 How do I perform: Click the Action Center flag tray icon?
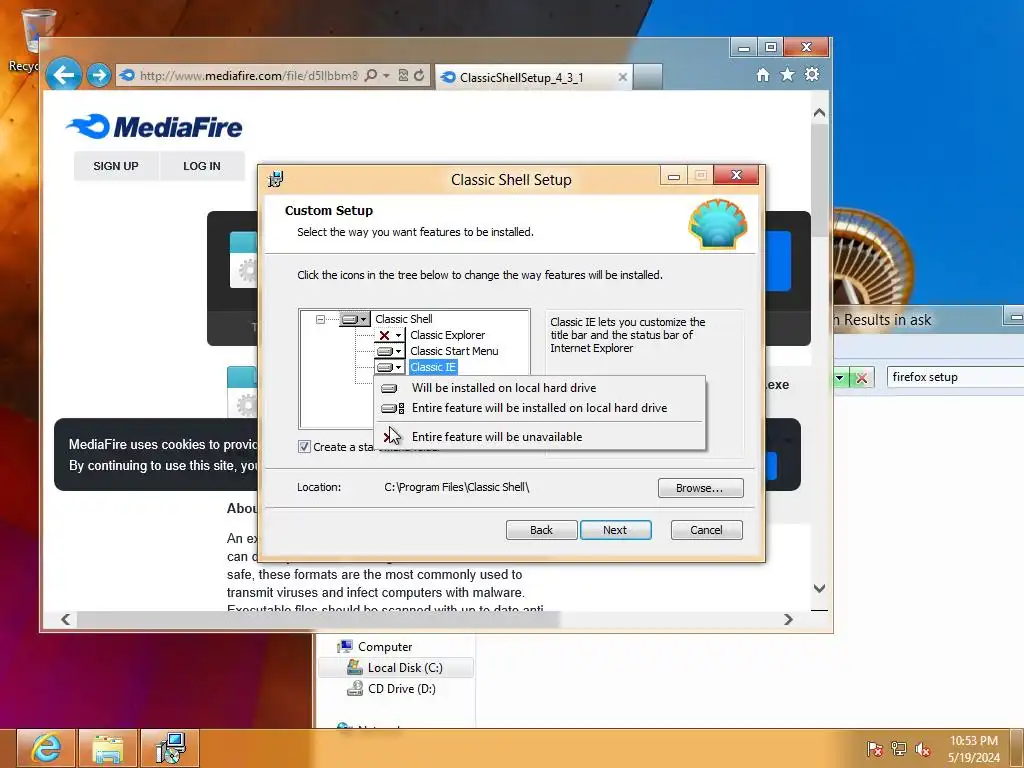pos(874,749)
